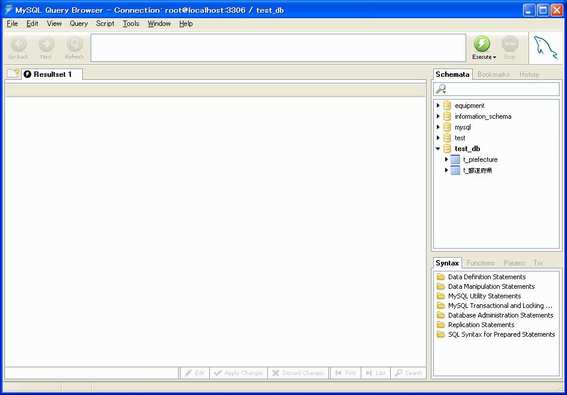The height and width of the screenshot is (395, 567).
Task: Open the Execute dropdown arrow
Action: pos(494,57)
